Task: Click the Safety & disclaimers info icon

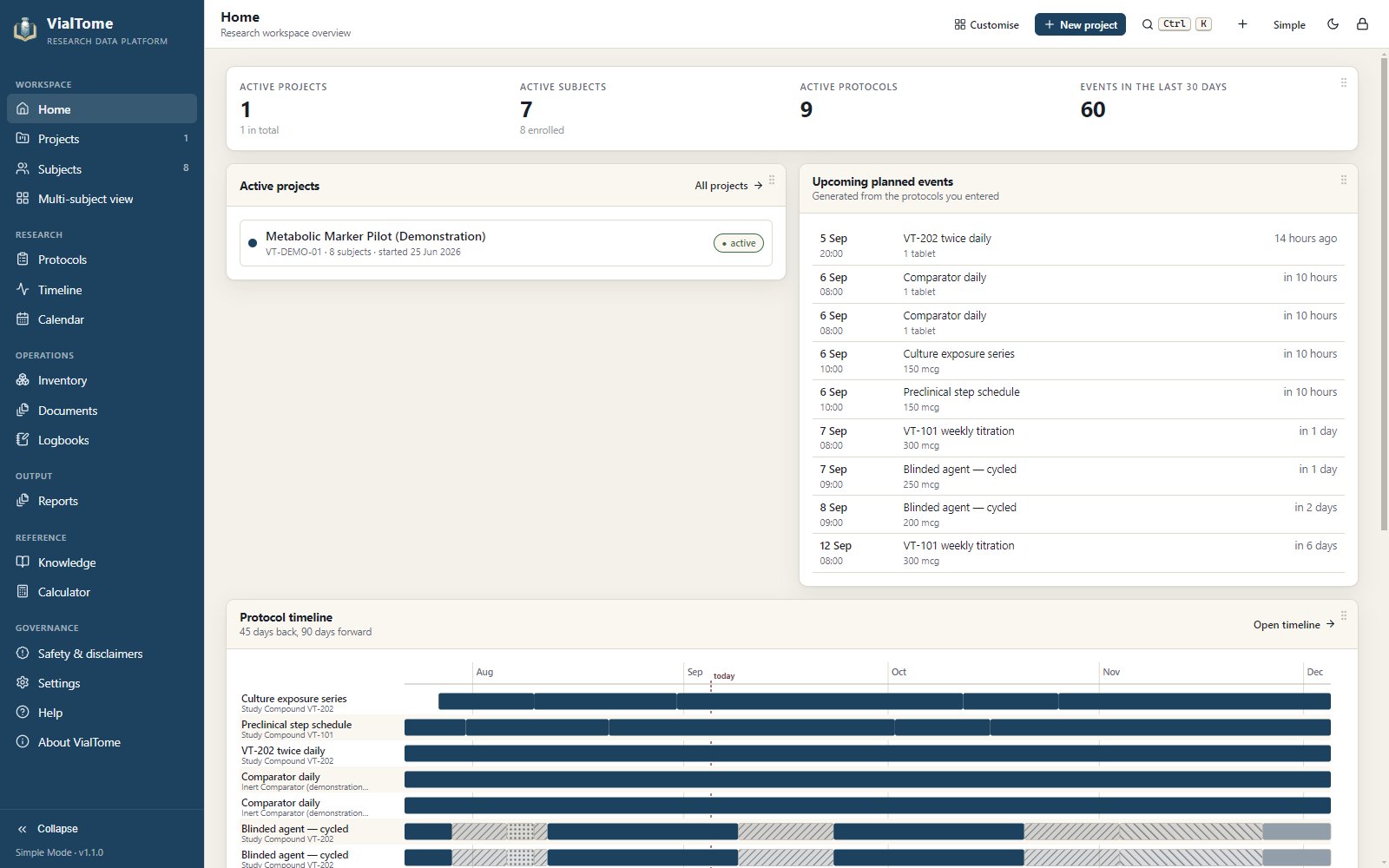Action: pyautogui.click(x=23, y=653)
